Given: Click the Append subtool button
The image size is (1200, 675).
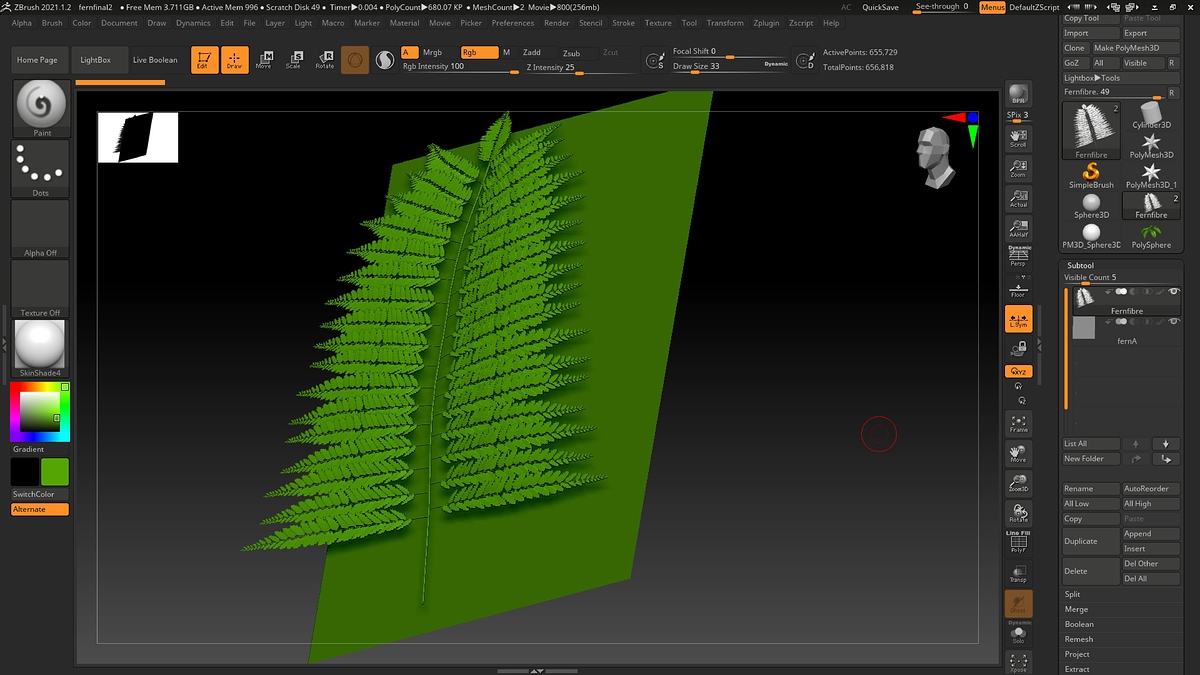Looking at the screenshot, I should pyautogui.click(x=1151, y=534).
